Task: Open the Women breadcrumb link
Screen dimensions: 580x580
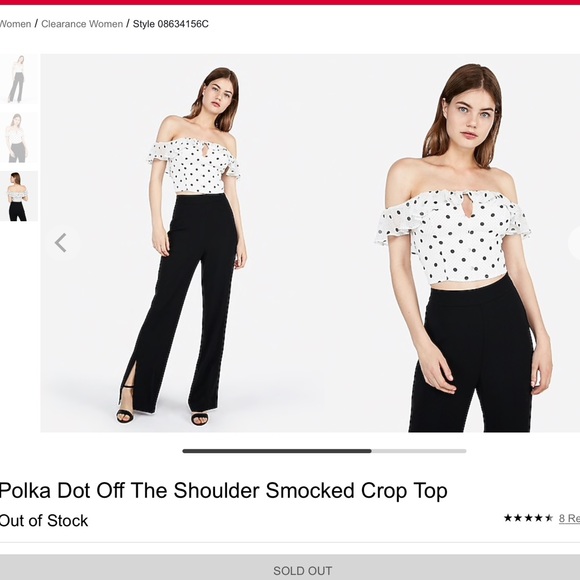Action: click(x=15, y=24)
